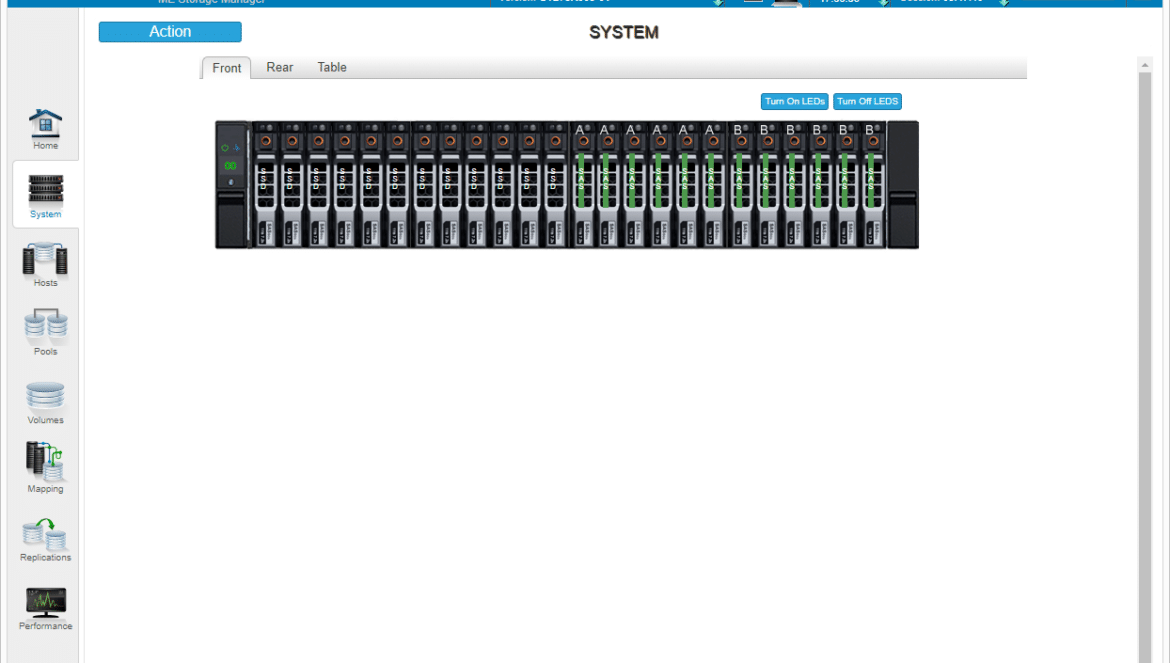The image size is (1170, 663).
Task: Switch to the Front tab
Action: click(x=226, y=68)
